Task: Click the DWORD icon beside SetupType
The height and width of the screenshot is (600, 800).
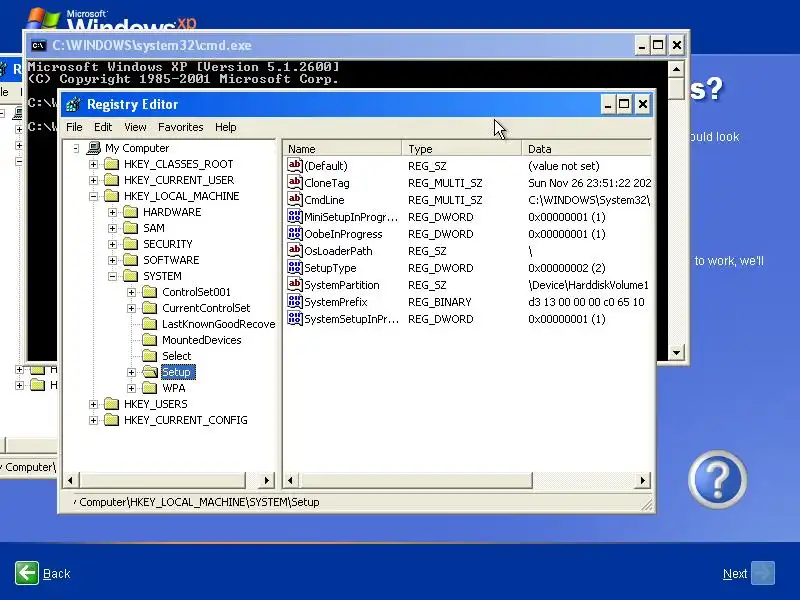Action: [295, 267]
